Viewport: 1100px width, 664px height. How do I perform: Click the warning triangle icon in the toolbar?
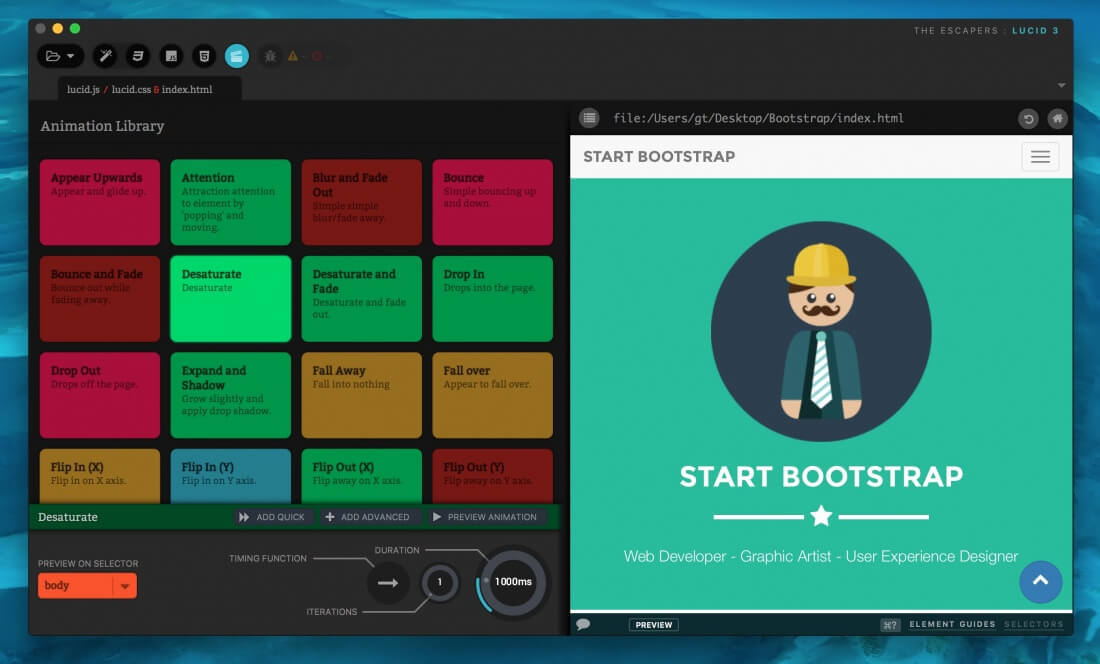pyautogui.click(x=293, y=57)
